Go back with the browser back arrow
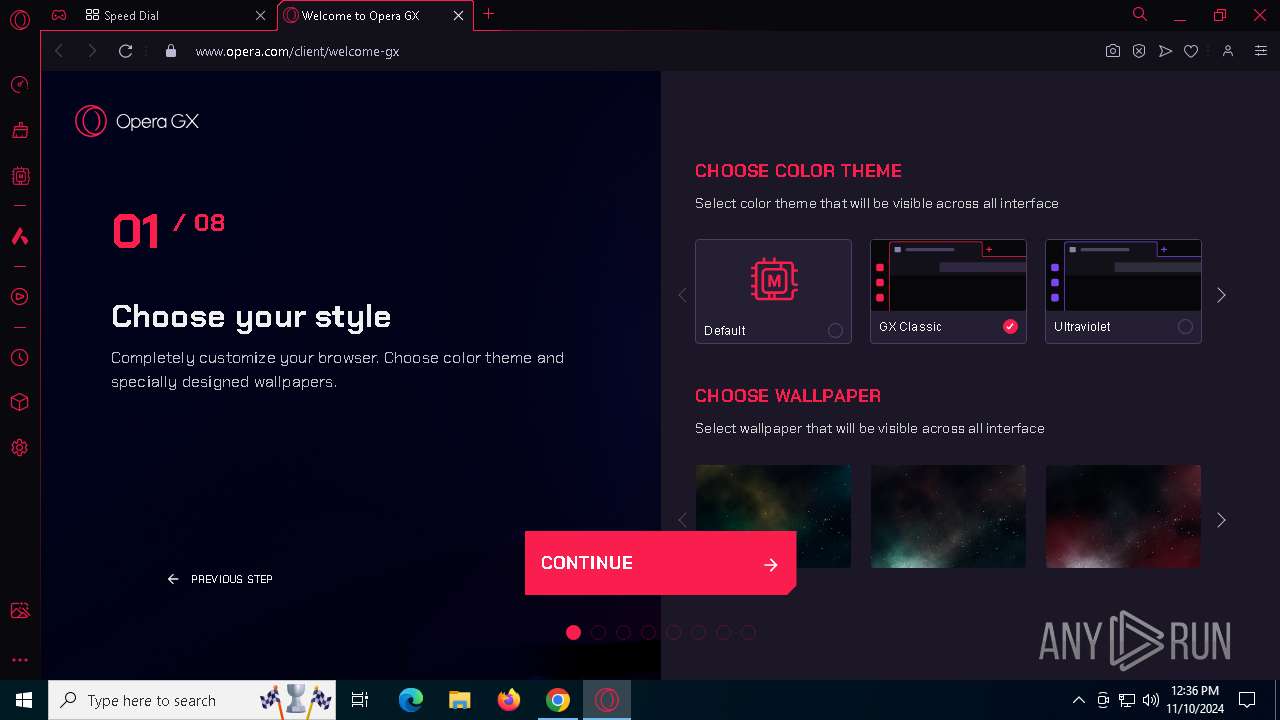 tap(59, 51)
